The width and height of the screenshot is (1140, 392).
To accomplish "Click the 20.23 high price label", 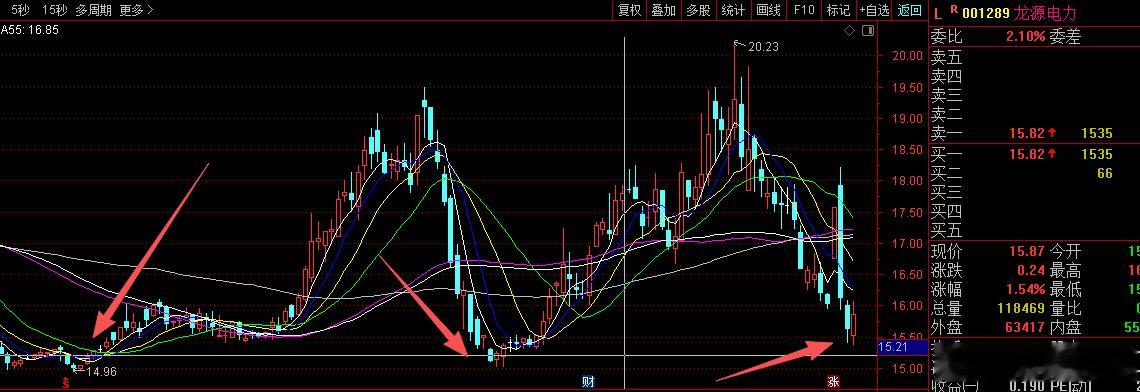I will (x=763, y=47).
